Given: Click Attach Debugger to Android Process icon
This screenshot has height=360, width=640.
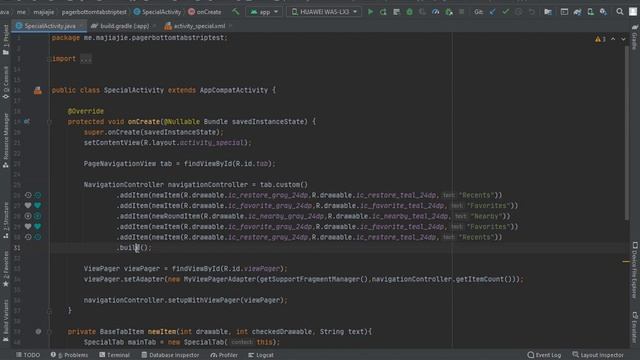Looking at the screenshot, I should coord(449,12).
